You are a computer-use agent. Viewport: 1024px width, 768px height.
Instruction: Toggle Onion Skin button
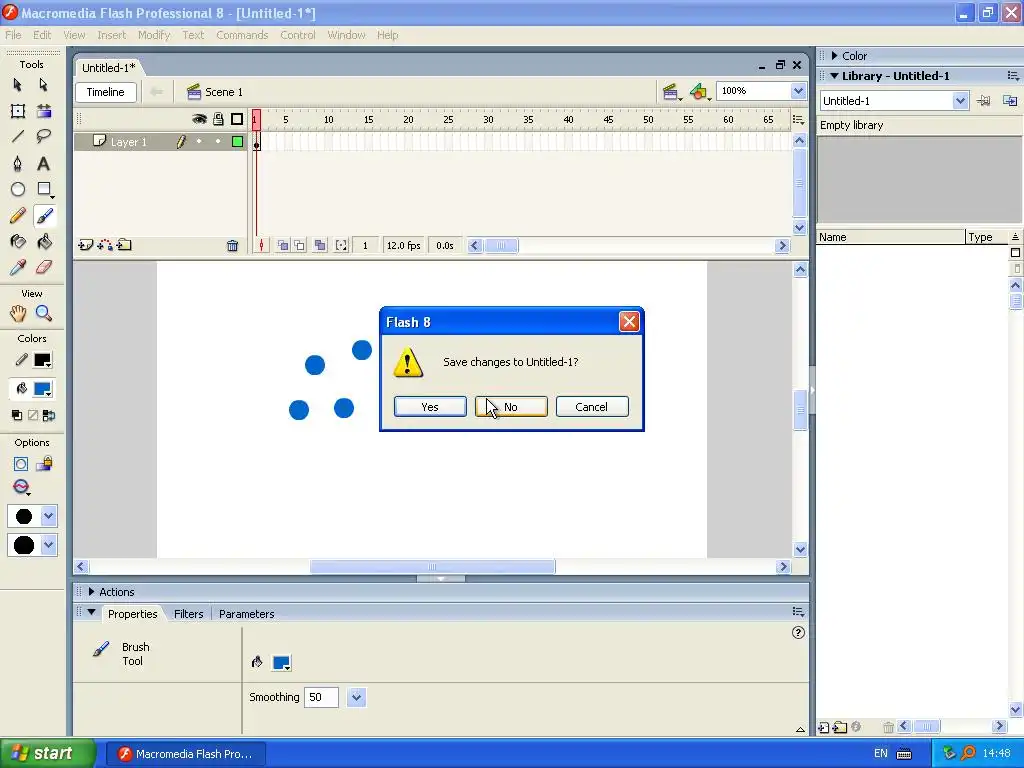click(x=283, y=246)
